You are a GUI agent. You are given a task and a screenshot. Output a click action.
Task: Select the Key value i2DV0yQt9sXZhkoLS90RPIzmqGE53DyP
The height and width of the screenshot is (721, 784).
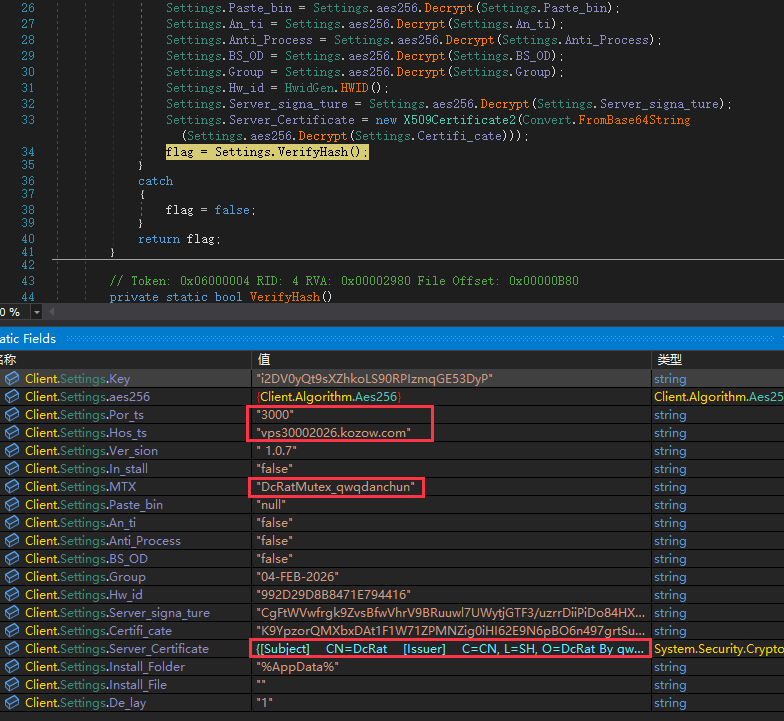tap(374, 378)
